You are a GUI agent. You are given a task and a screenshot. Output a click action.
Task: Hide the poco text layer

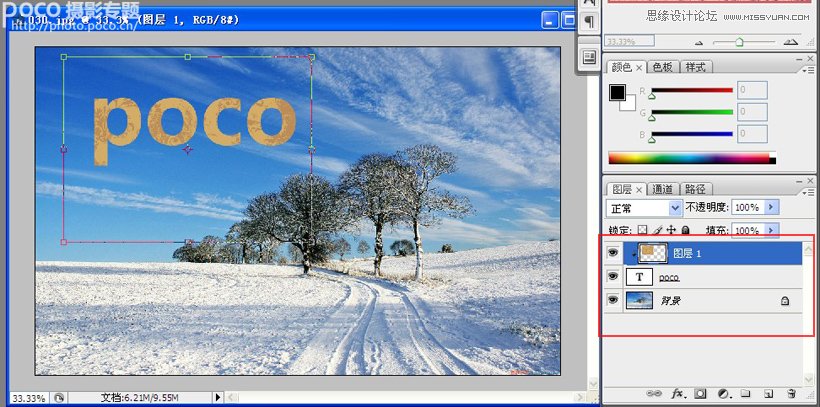[x=613, y=276]
